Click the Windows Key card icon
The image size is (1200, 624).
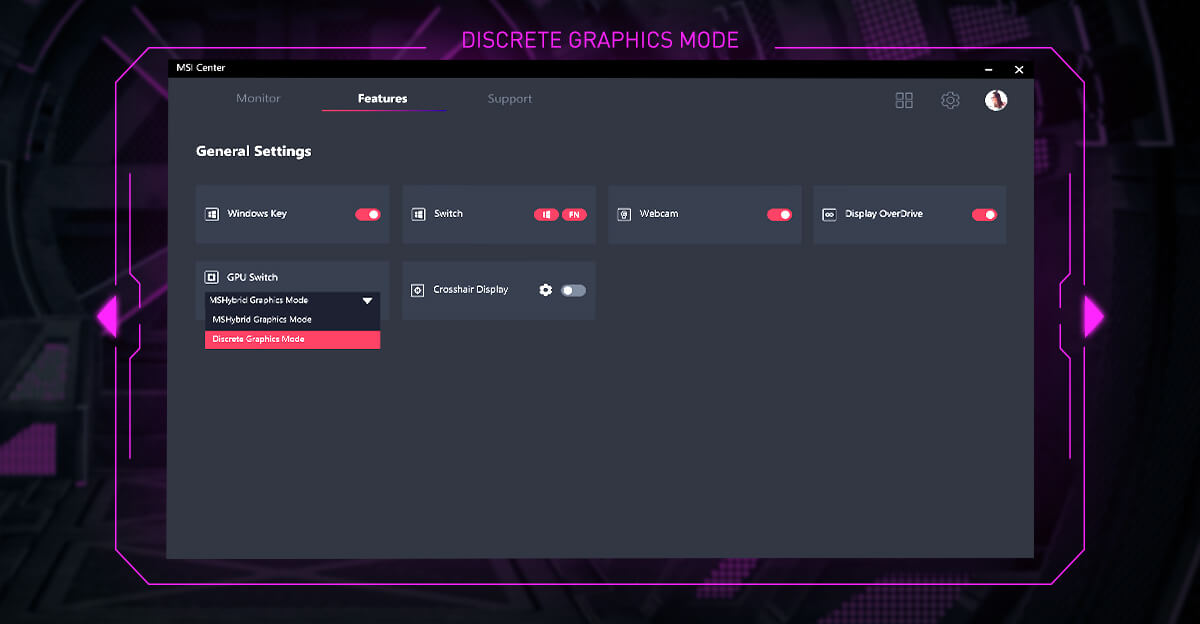tap(212, 214)
